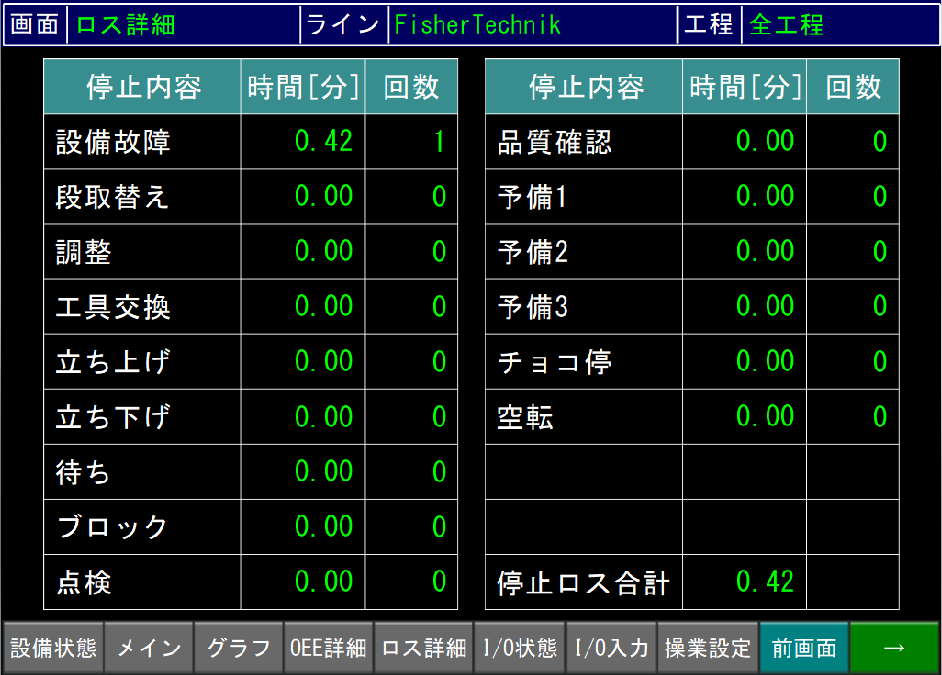Screen dimensions: 942x675
Task: Click the 工程 label in the header
Action: click(x=709, y=25)
